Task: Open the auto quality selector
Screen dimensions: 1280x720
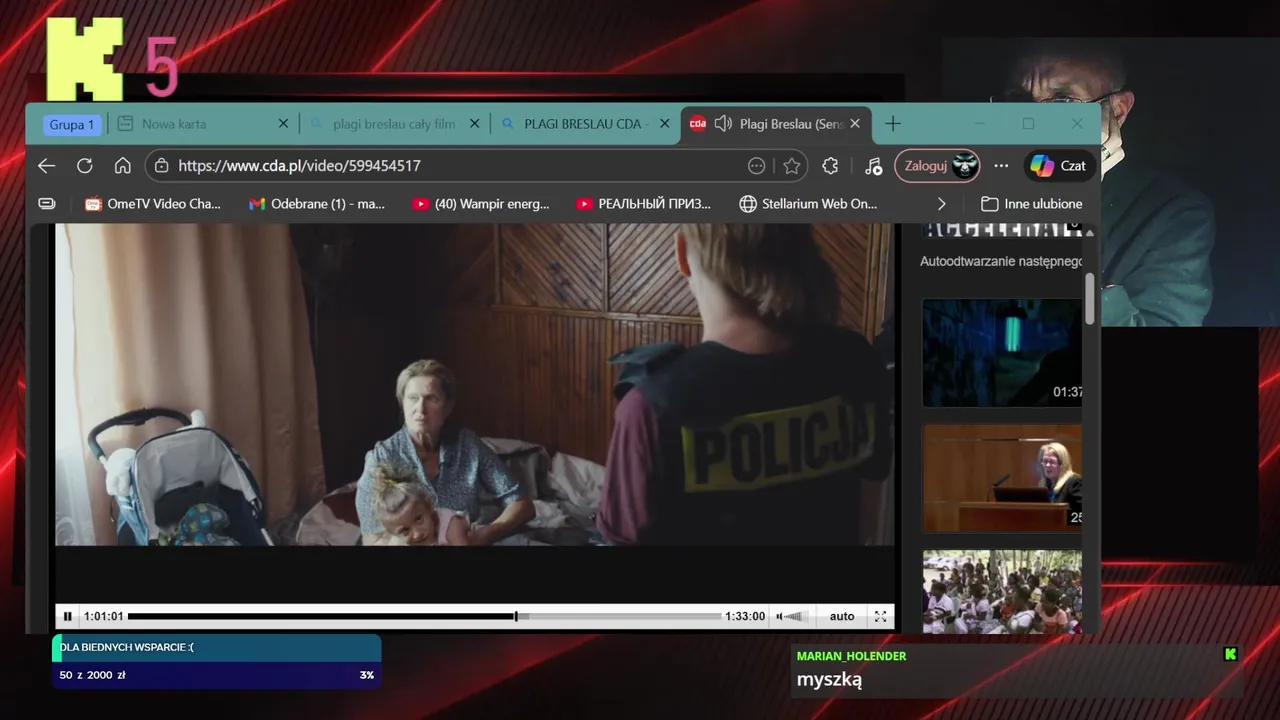Action: 842,616
